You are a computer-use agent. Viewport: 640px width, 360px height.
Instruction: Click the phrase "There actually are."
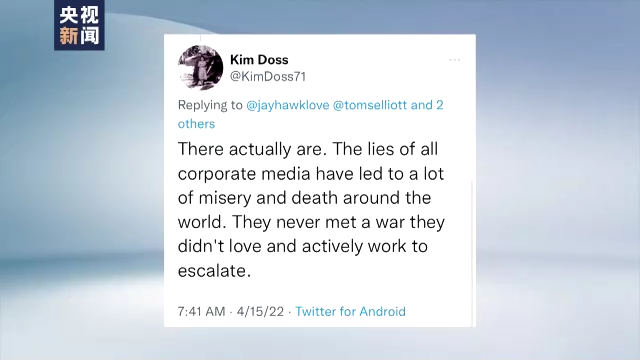pos(252,149)
